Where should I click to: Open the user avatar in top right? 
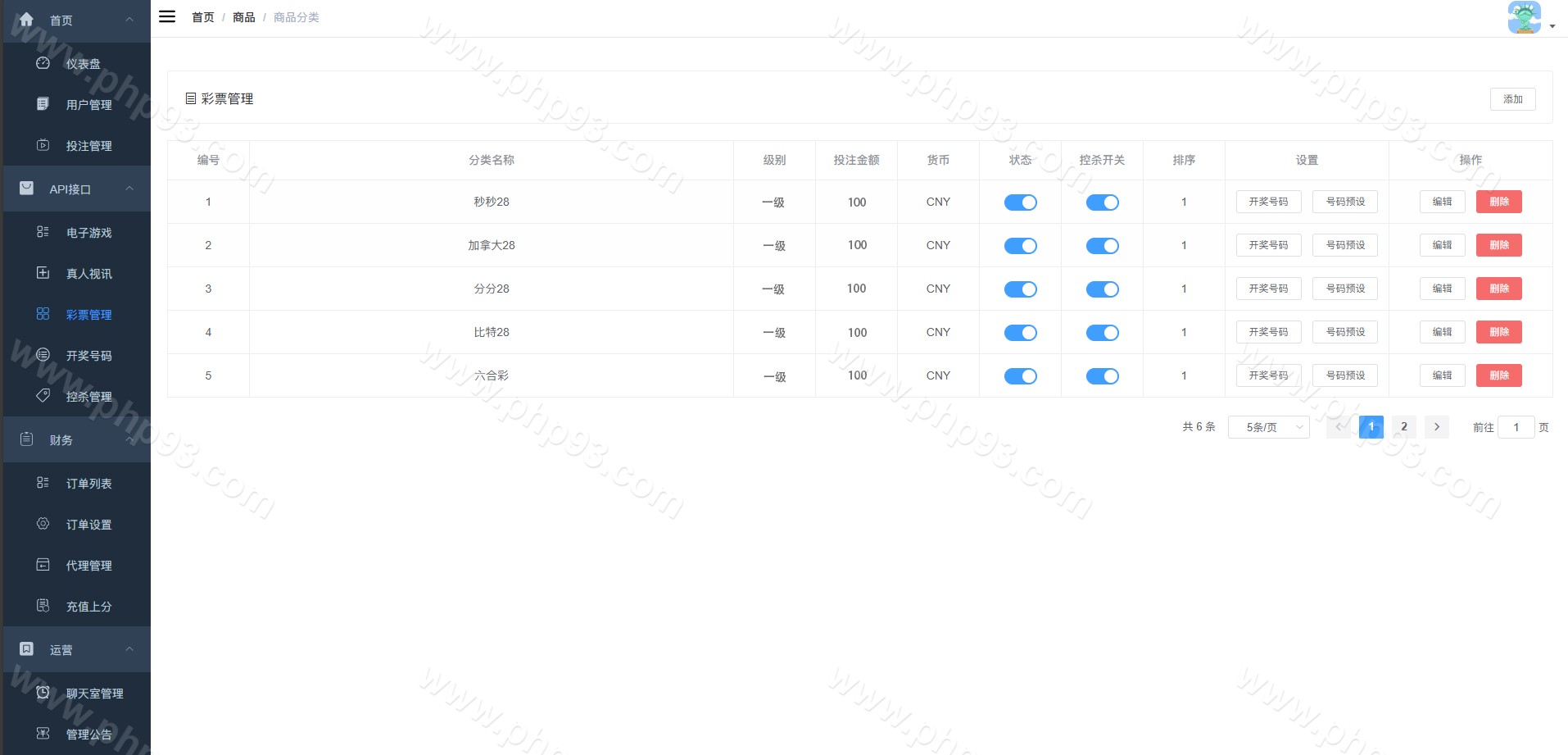pos(1525,17)
